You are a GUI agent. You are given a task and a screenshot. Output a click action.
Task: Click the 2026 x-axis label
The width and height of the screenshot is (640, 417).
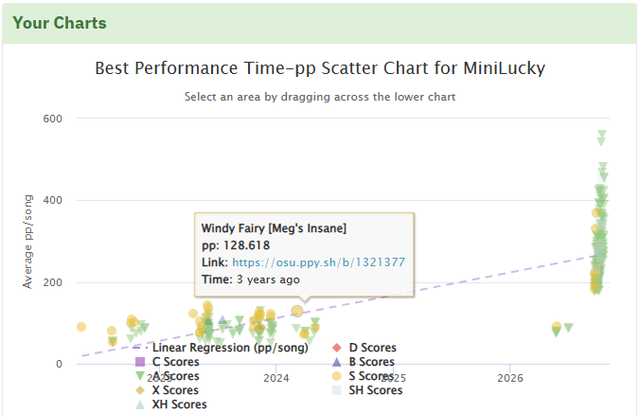click(x=510, y=379)
